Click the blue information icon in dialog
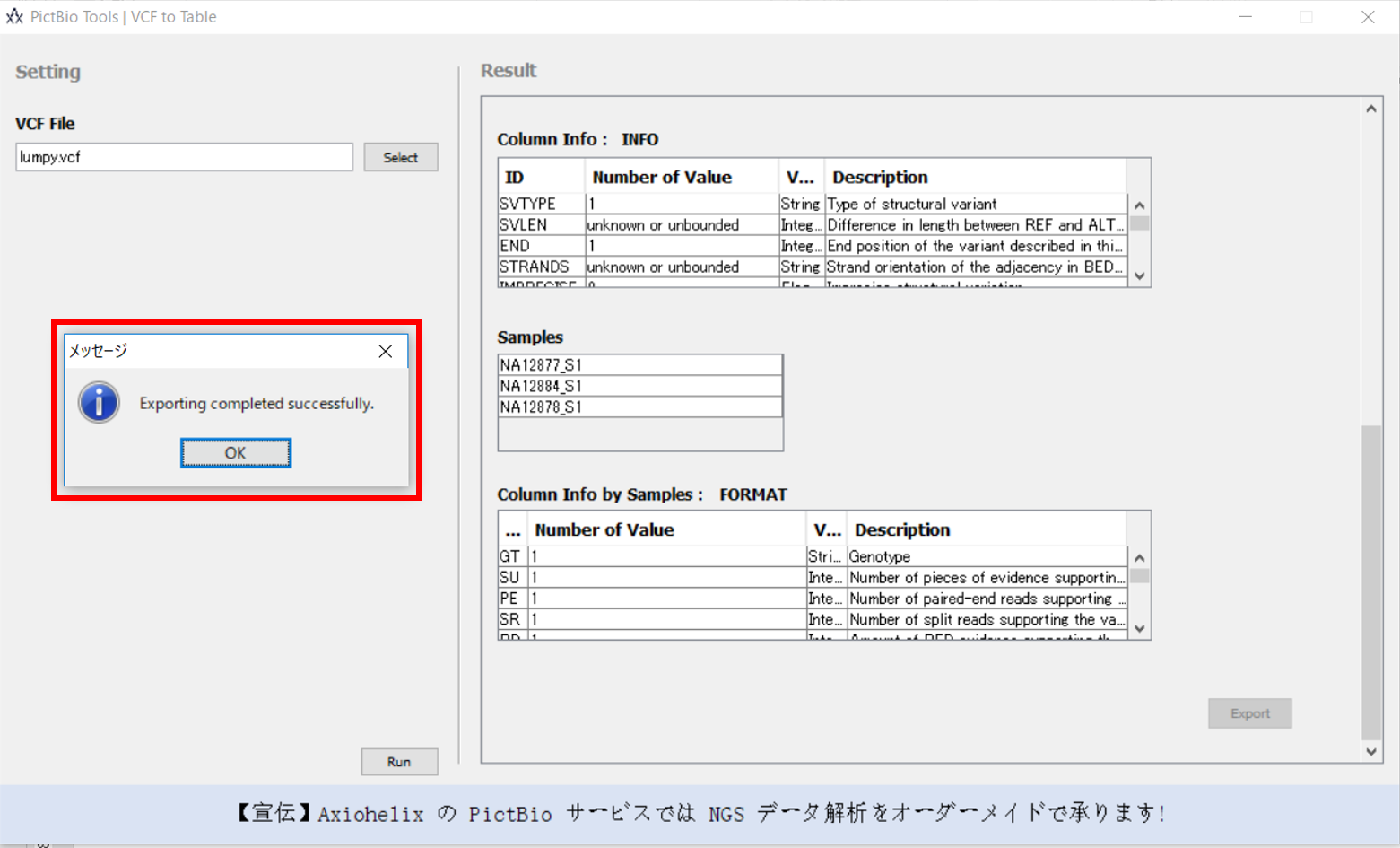 [x=99, y=403]
